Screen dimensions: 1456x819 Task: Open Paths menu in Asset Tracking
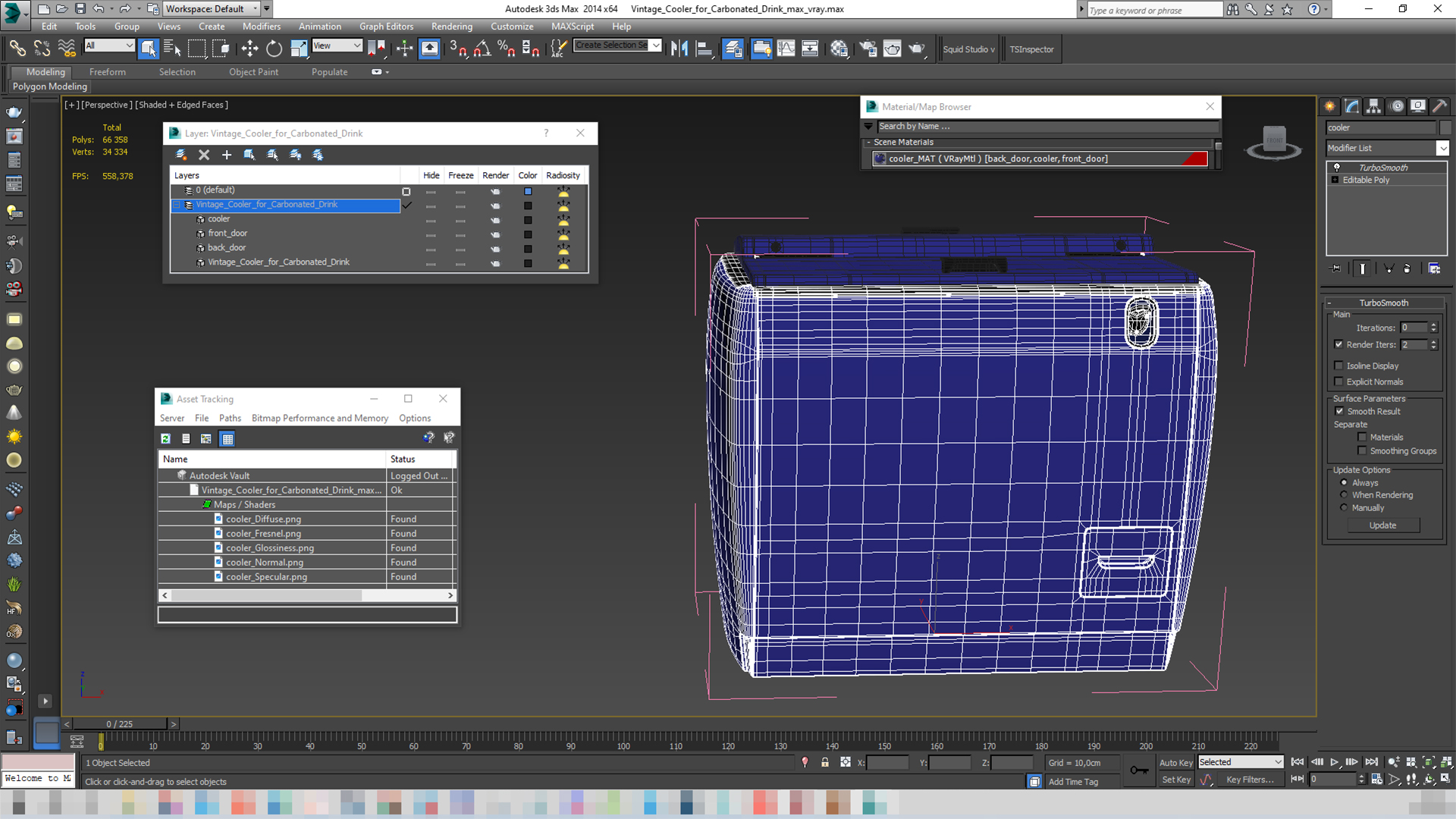pos(230,418)
